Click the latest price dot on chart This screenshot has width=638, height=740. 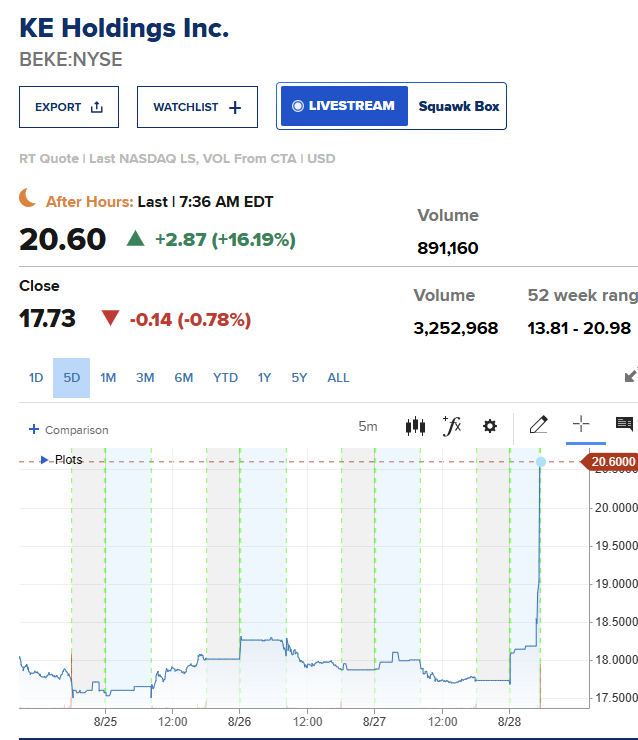pyautogui.click(x=541, y=462)
